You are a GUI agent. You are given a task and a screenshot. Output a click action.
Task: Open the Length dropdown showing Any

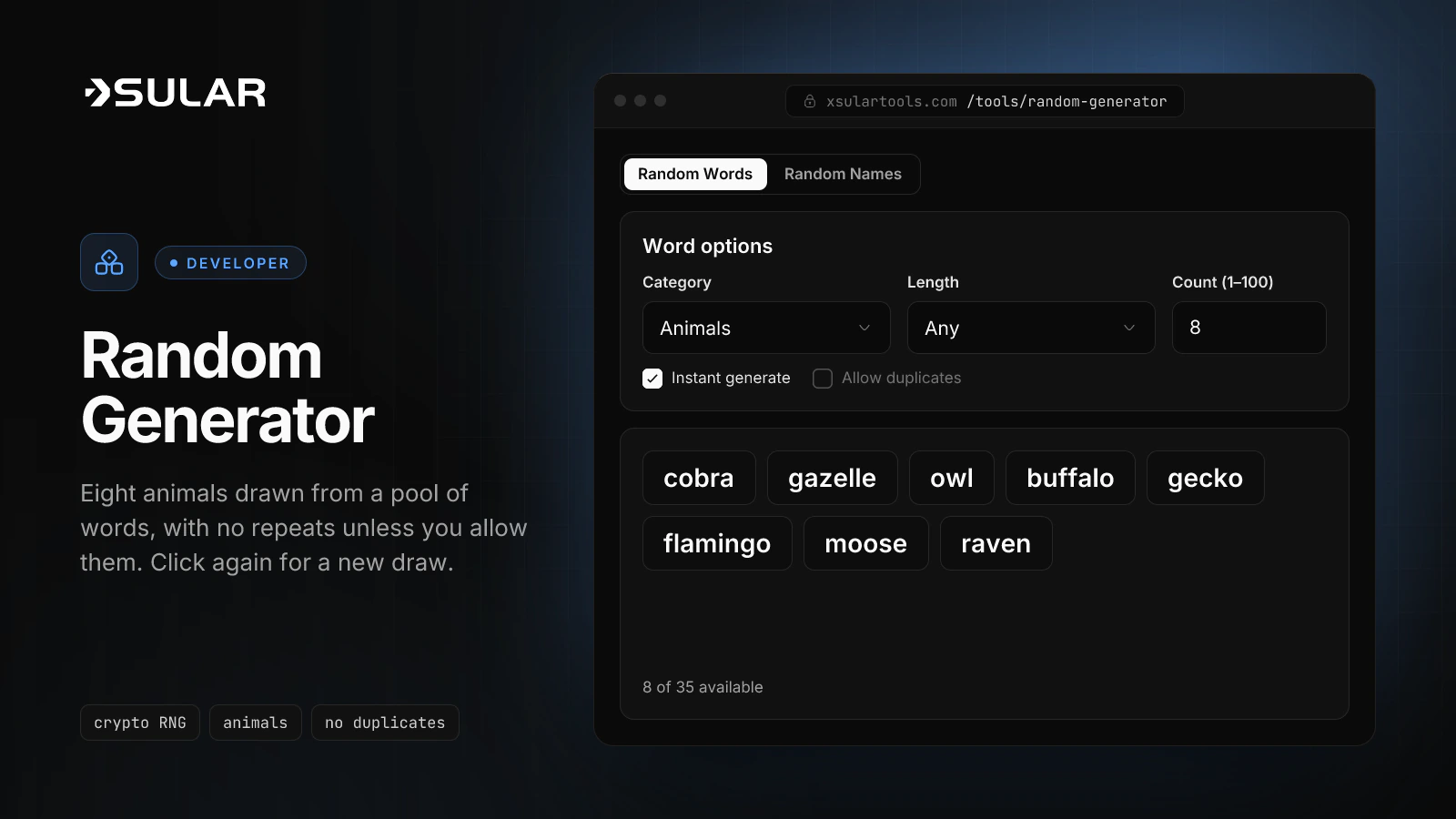coord(1031,328)
